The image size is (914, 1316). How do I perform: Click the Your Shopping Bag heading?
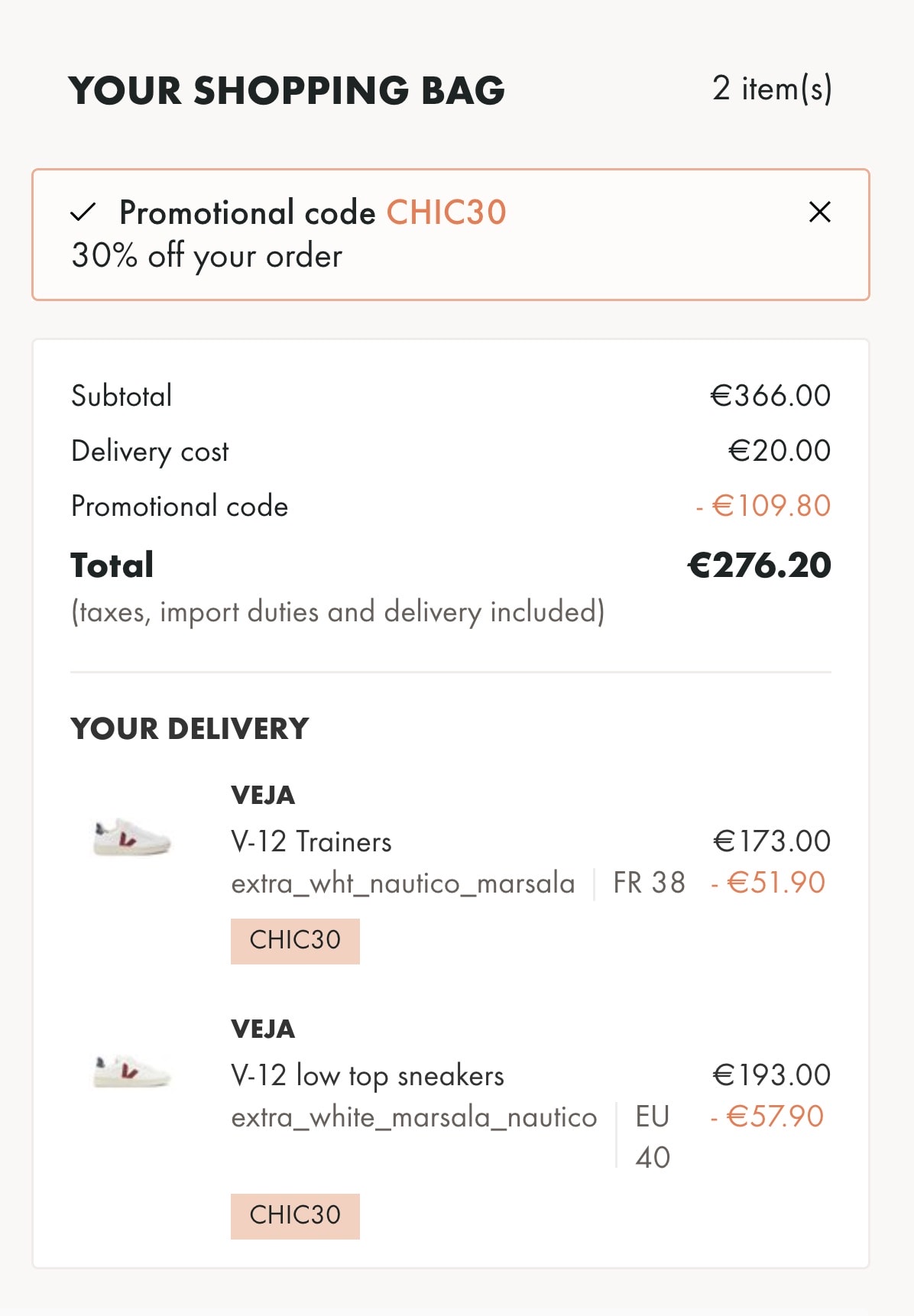click(x=287, y=90)
